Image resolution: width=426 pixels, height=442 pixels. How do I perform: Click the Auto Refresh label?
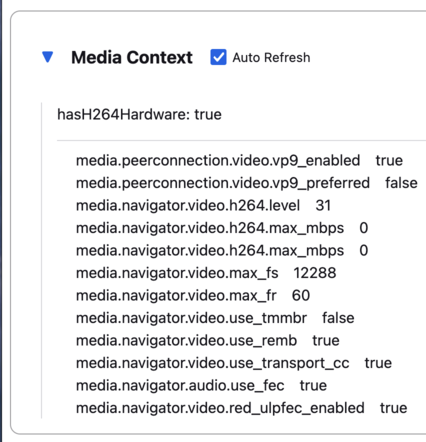[x=271, y=57]
